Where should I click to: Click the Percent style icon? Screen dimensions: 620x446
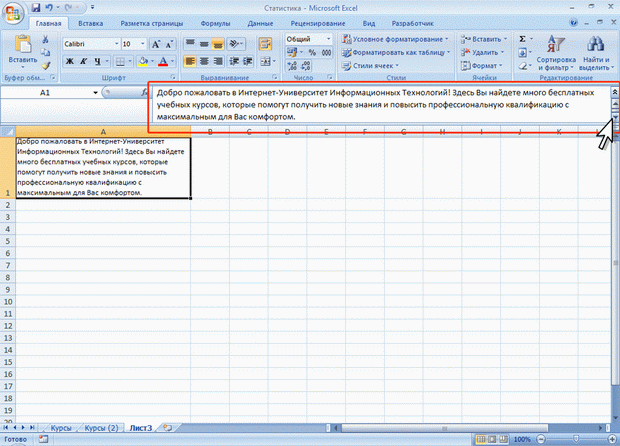(312, 52)
